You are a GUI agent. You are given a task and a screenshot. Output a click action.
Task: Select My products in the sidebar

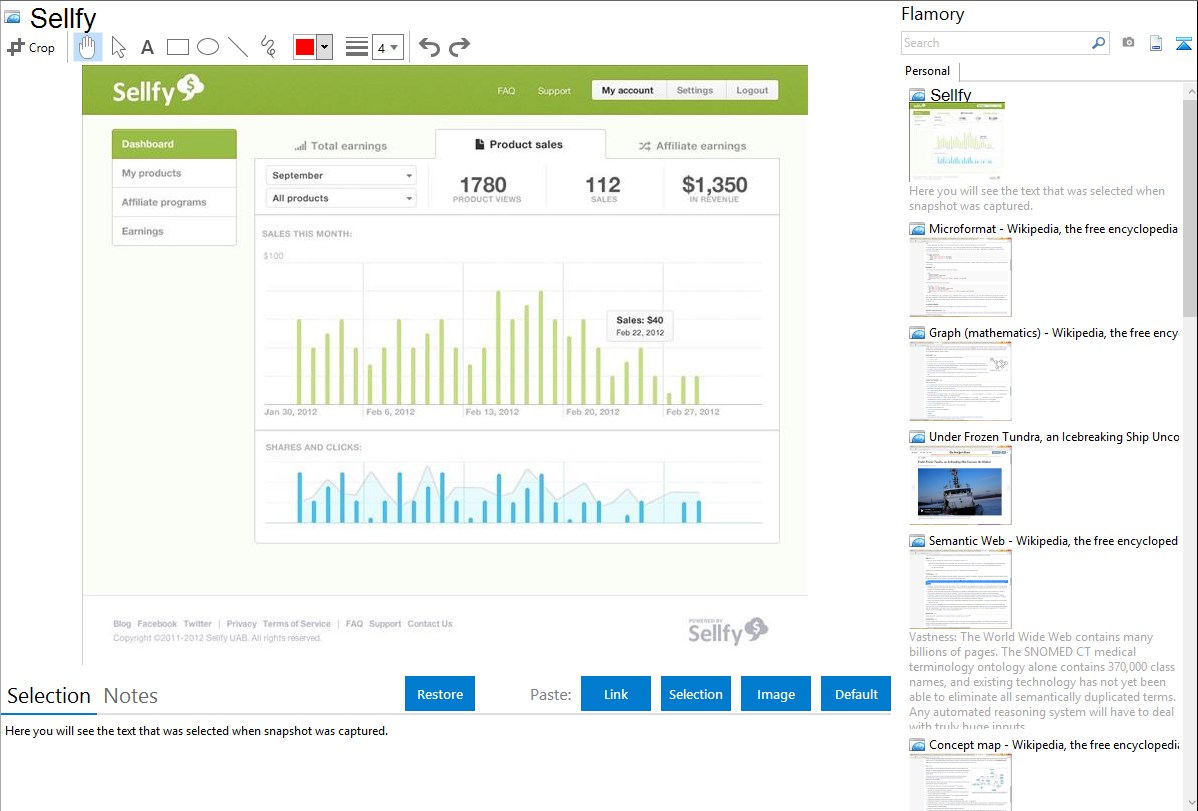(x=174, y=173)
